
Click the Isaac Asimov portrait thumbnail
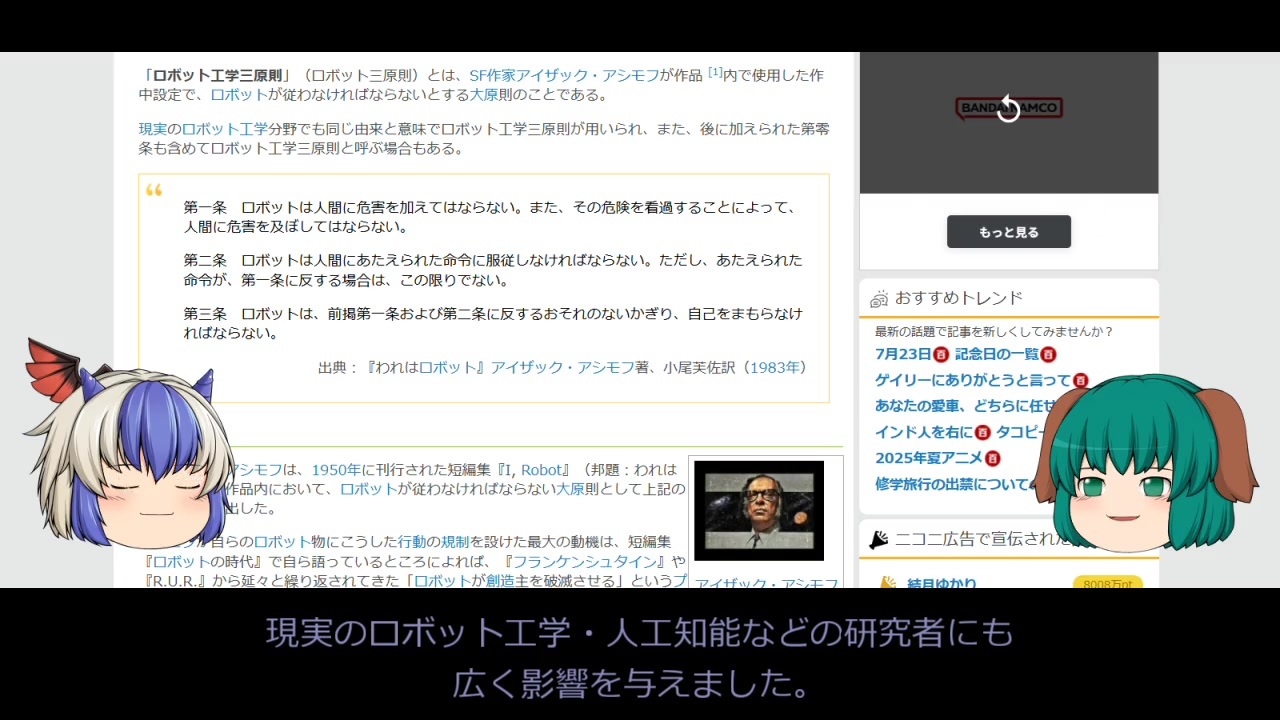coord(759,510)
